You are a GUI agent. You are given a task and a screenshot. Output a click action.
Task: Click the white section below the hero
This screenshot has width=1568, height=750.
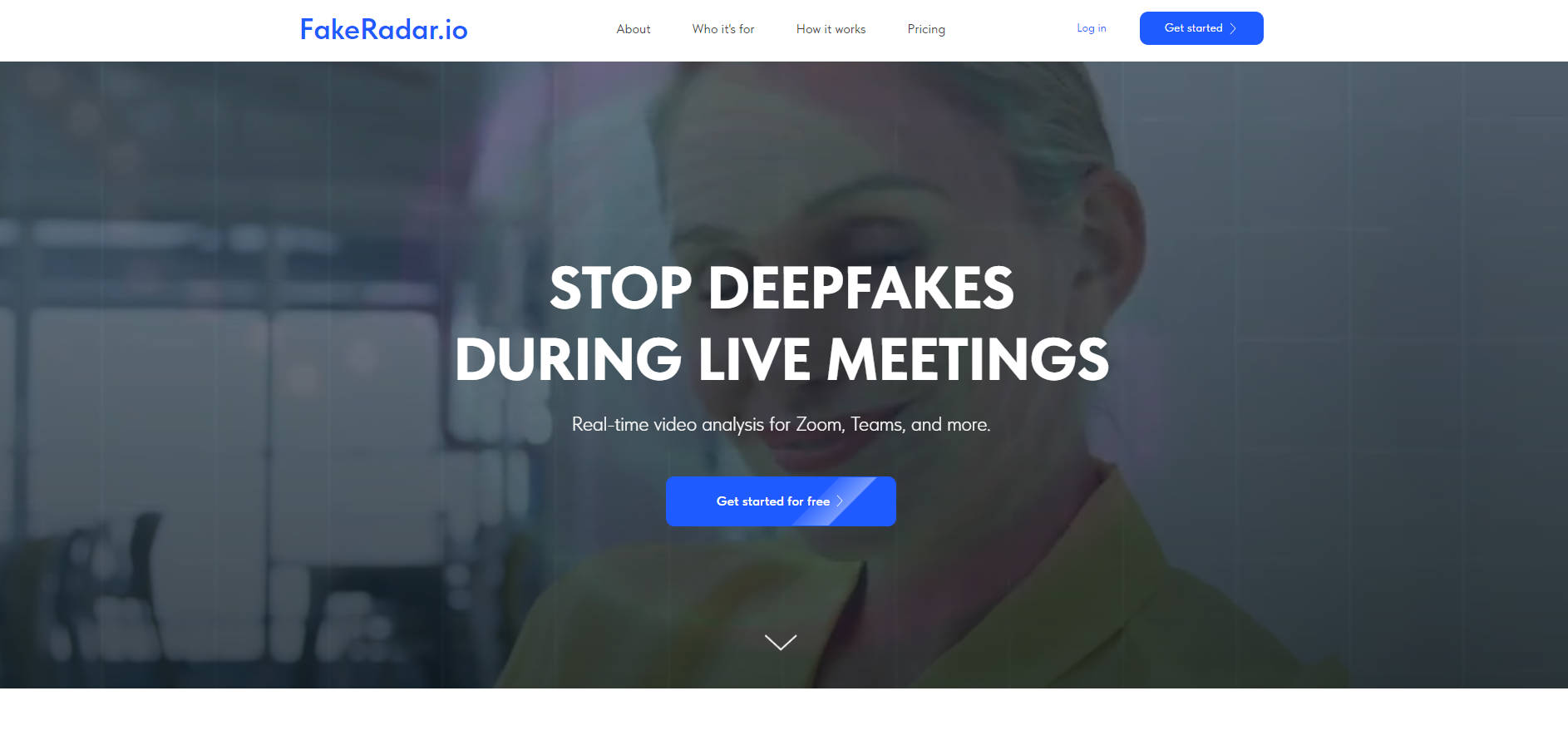pyautogui.click(x=784, y=719)
